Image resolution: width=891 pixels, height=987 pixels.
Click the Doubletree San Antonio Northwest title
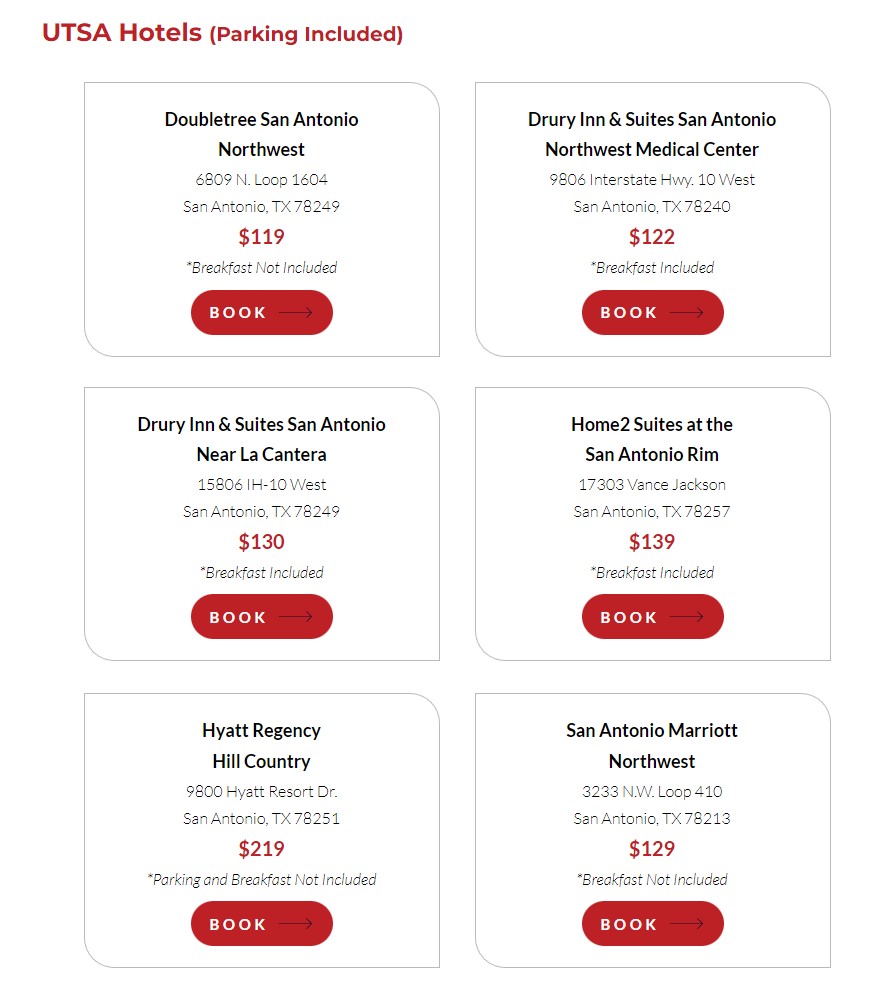(261, 134)
